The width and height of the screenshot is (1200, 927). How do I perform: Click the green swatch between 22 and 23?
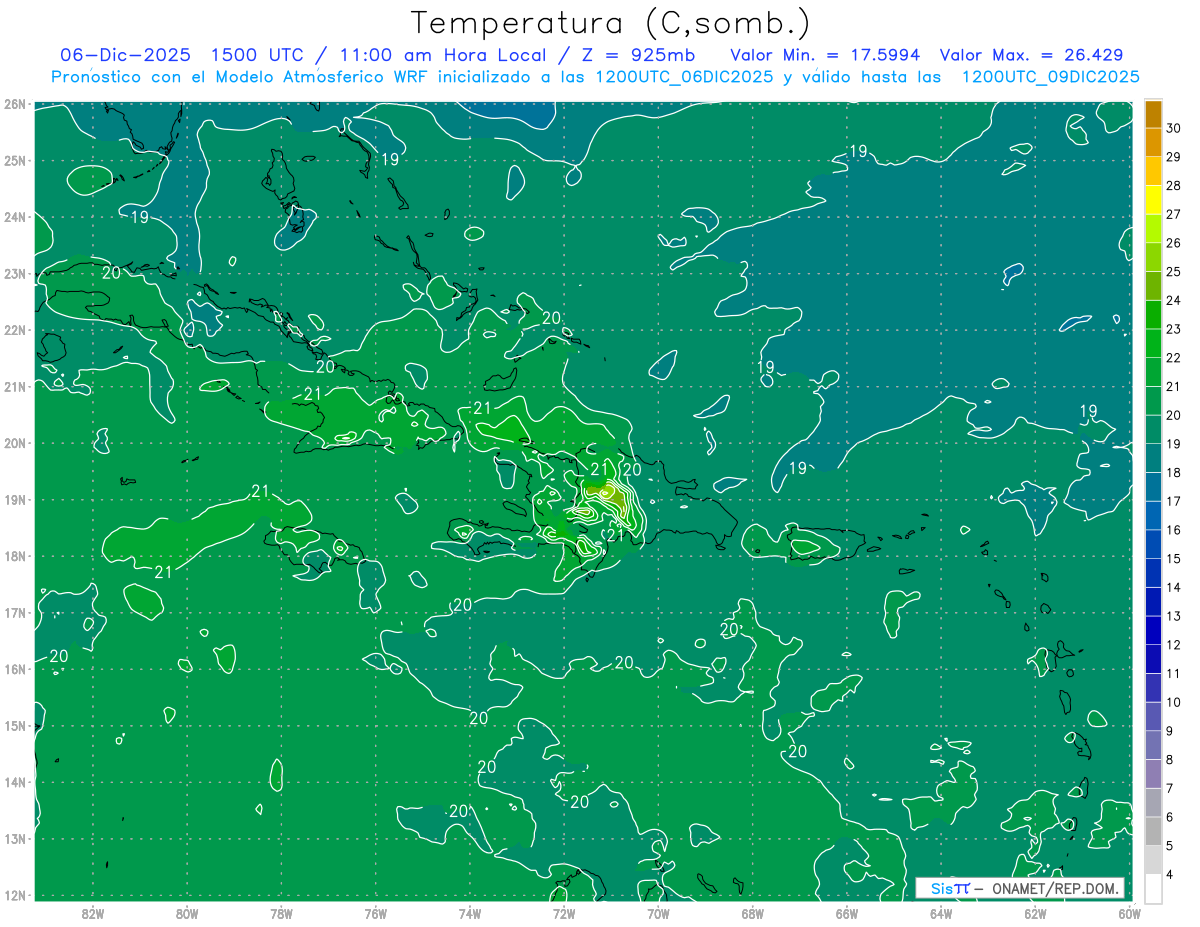[x=1153, y=343]
